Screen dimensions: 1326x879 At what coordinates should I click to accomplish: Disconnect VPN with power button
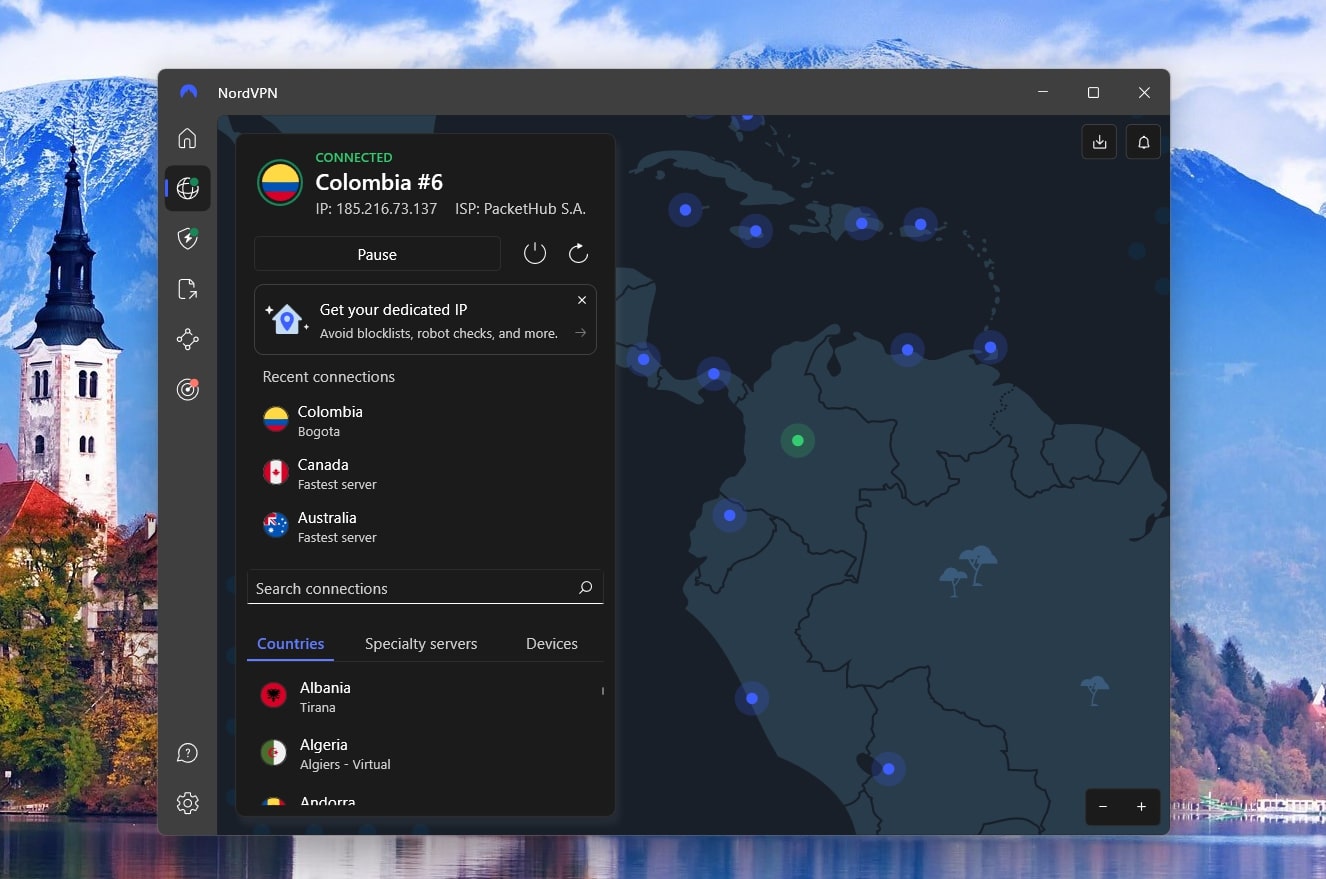click(x=535, y=253)
